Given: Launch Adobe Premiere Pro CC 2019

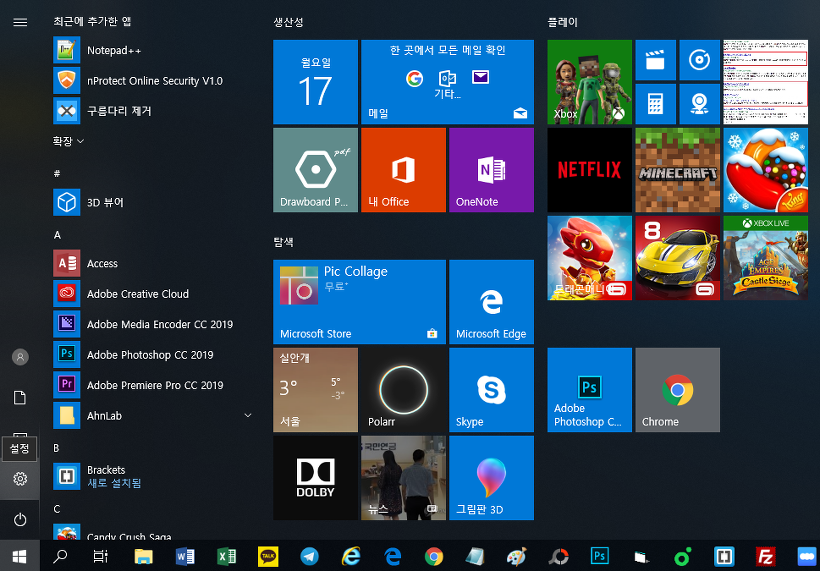Looking at the screenshot, I should [152, 385].
